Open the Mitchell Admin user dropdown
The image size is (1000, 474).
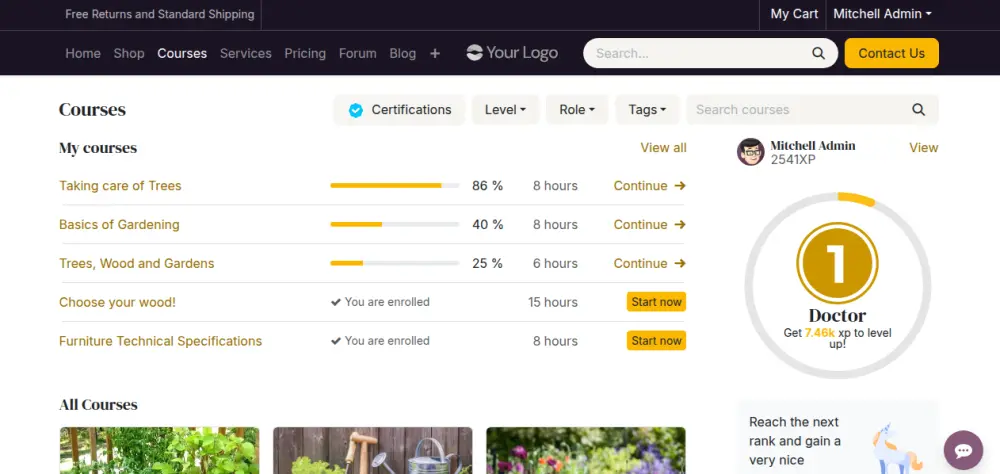[882, 14]
